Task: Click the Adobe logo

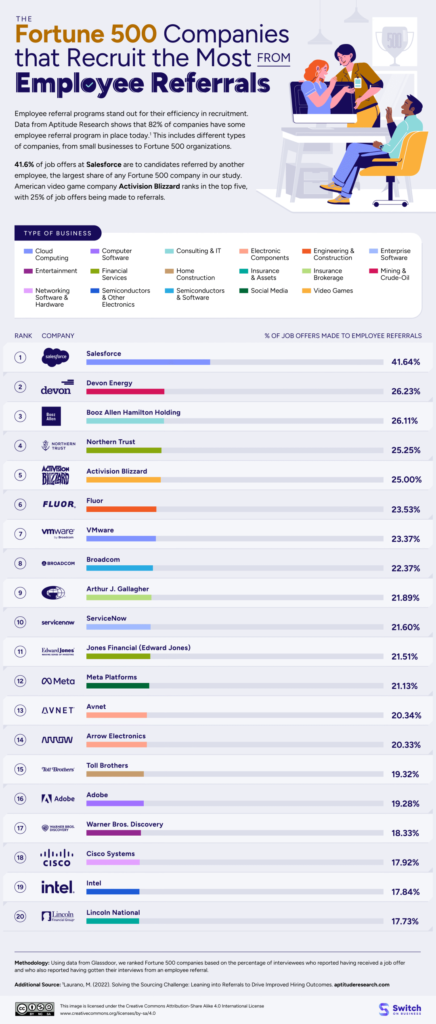Action: point(55,798)
